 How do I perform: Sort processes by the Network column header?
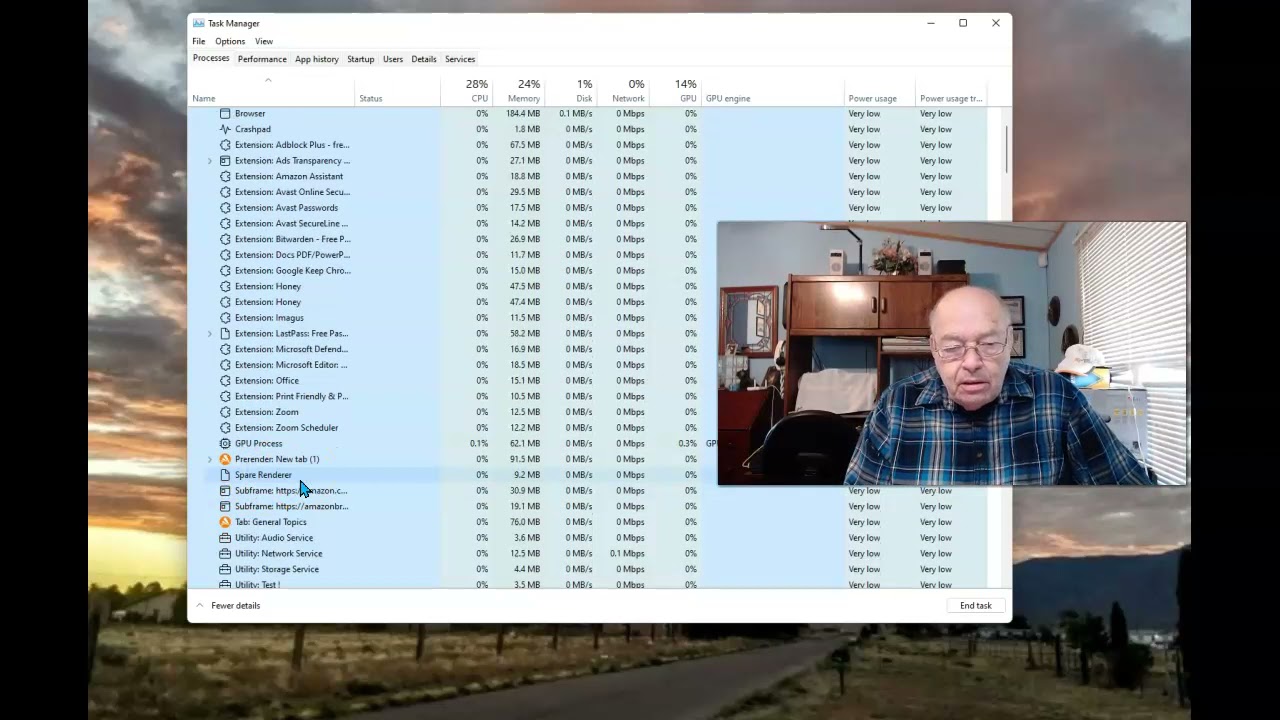[623, 91]
